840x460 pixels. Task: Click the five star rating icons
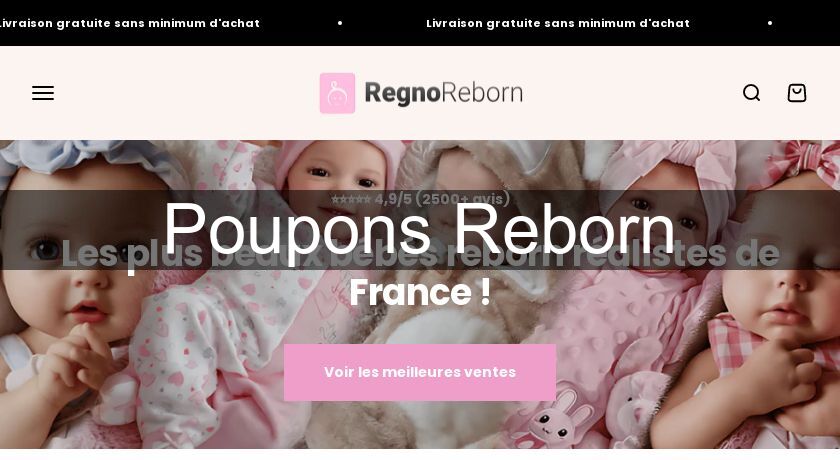351,200
